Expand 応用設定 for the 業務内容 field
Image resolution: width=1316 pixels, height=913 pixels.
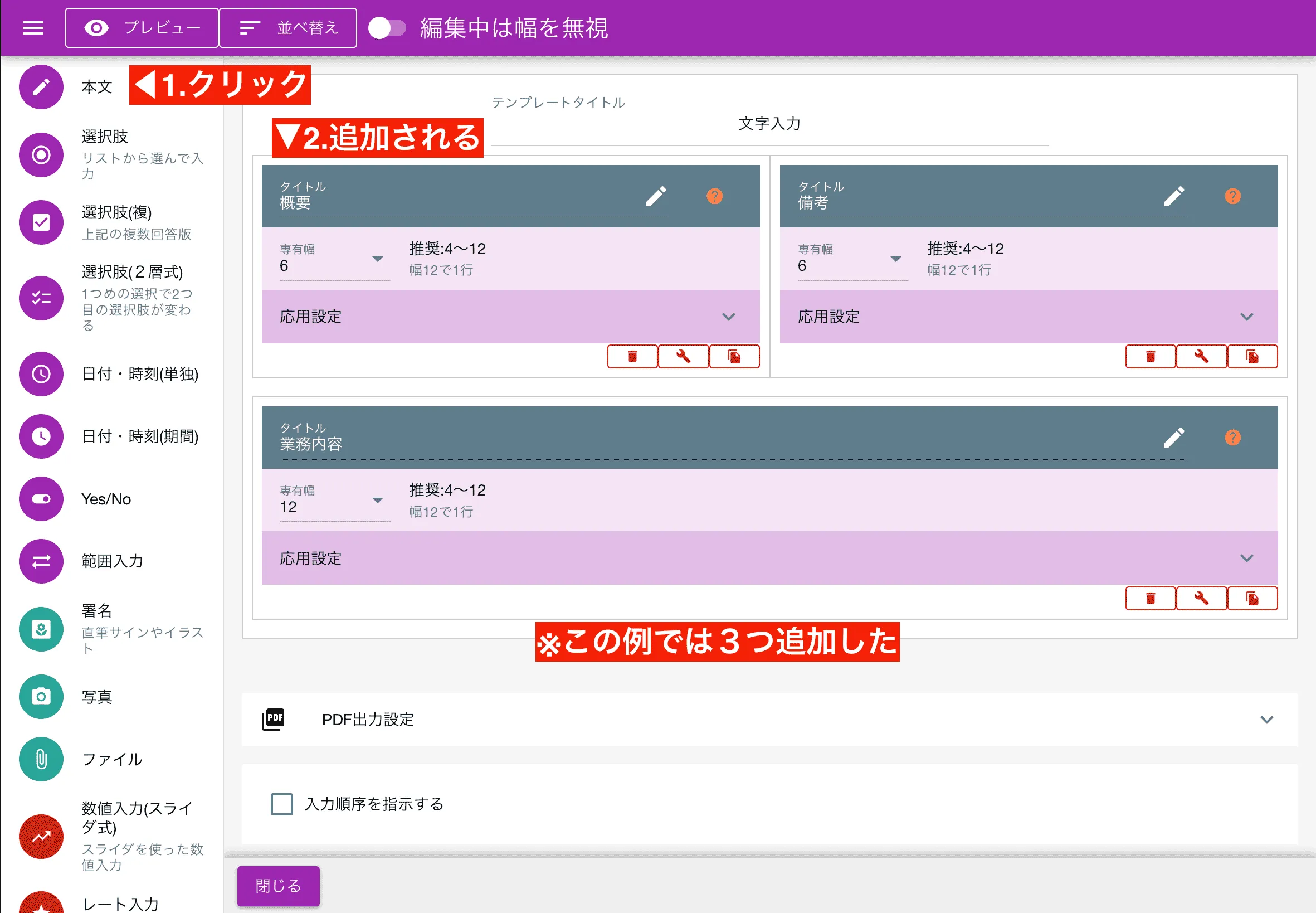point(1247,558)
